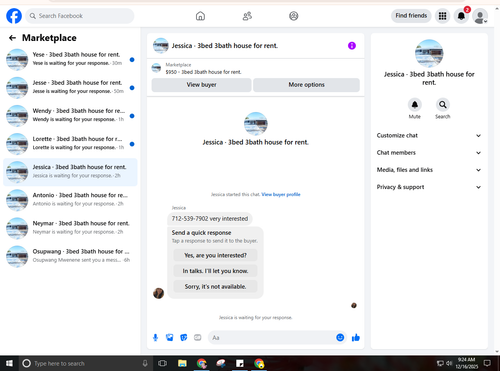
Task: Select the Jessica conversation in the list
Action: pyautogui.click(x=70, y=172)
